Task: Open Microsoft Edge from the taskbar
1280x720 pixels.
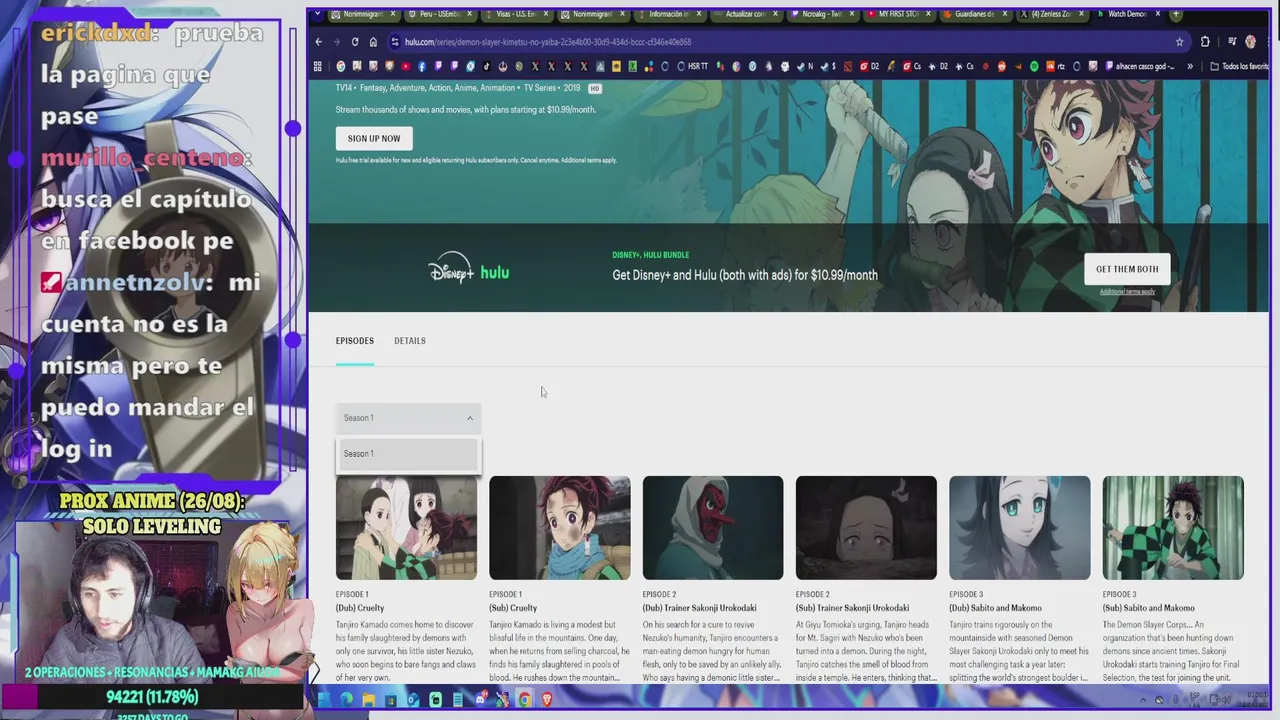Action: click(x=346, y=700)
